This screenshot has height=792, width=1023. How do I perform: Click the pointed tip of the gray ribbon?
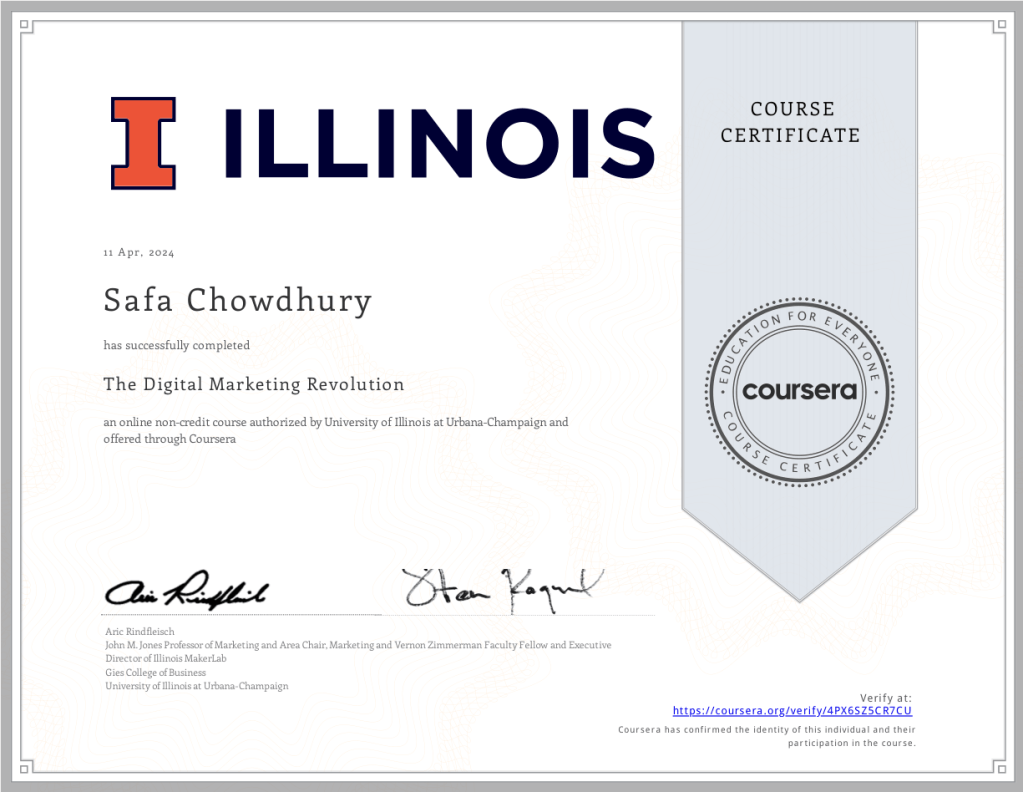click(x=800, y=598)
